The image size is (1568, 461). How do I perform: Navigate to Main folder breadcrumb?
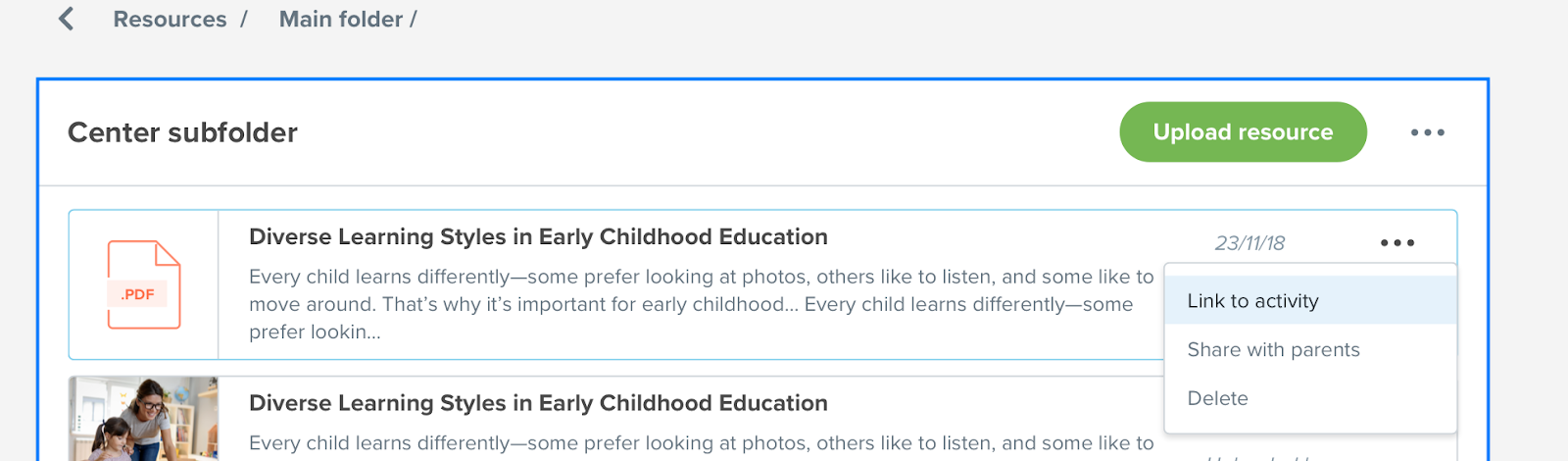point(341,20)
